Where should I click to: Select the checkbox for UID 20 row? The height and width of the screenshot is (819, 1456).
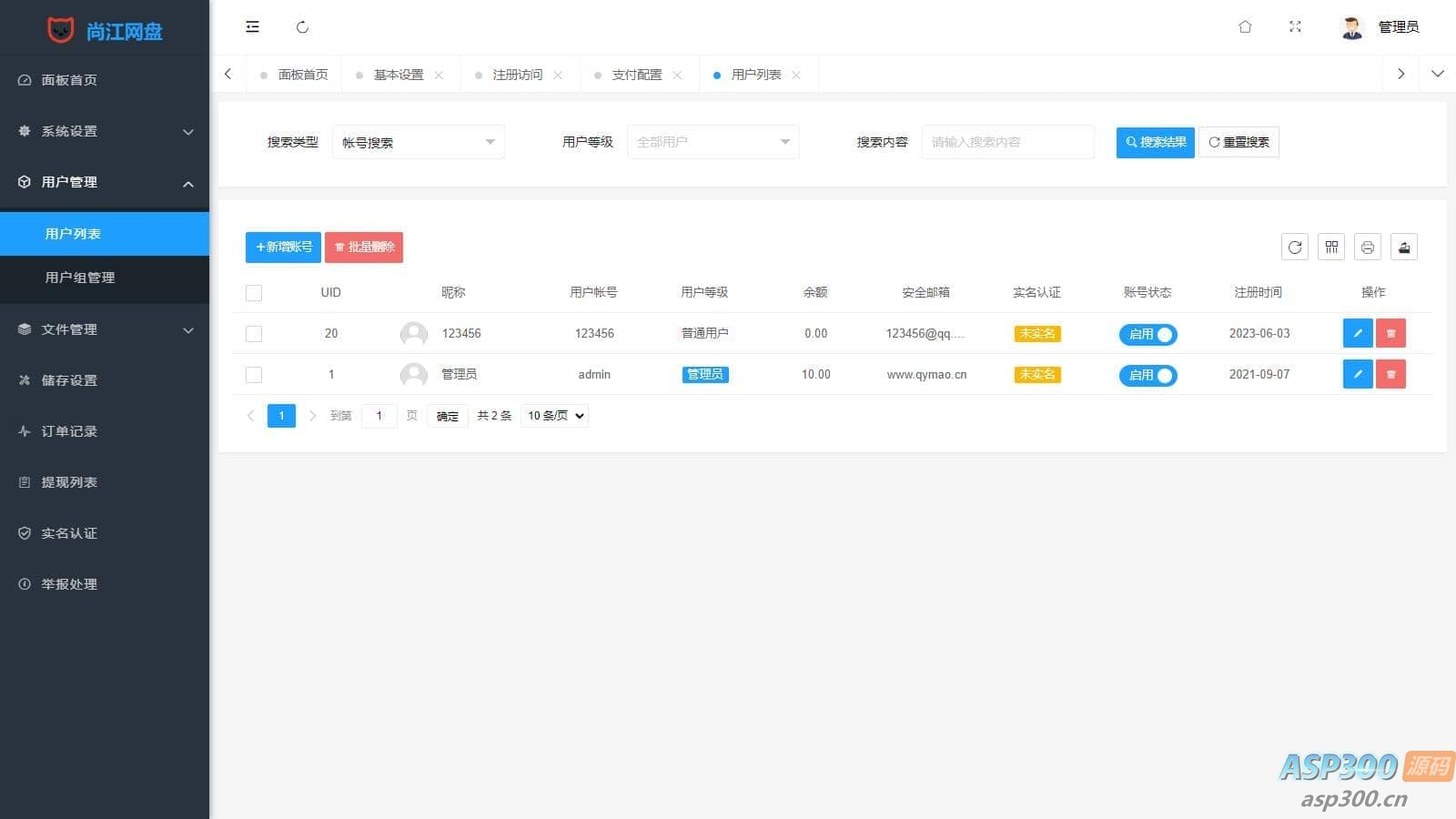coord(254,334)
